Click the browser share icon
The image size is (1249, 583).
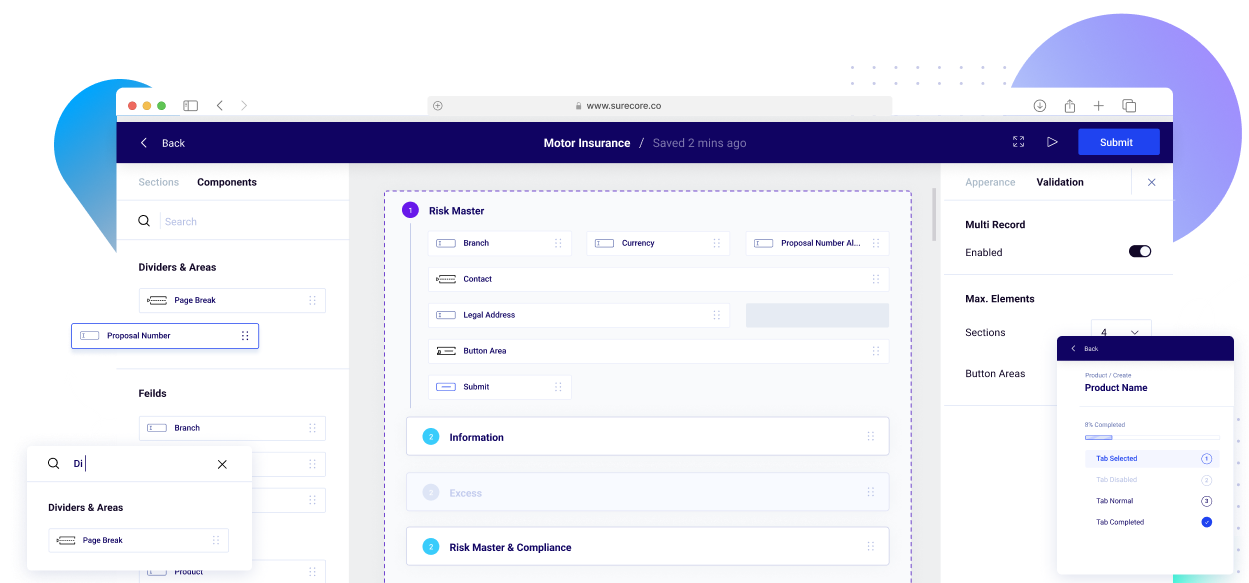point(1069,106)
